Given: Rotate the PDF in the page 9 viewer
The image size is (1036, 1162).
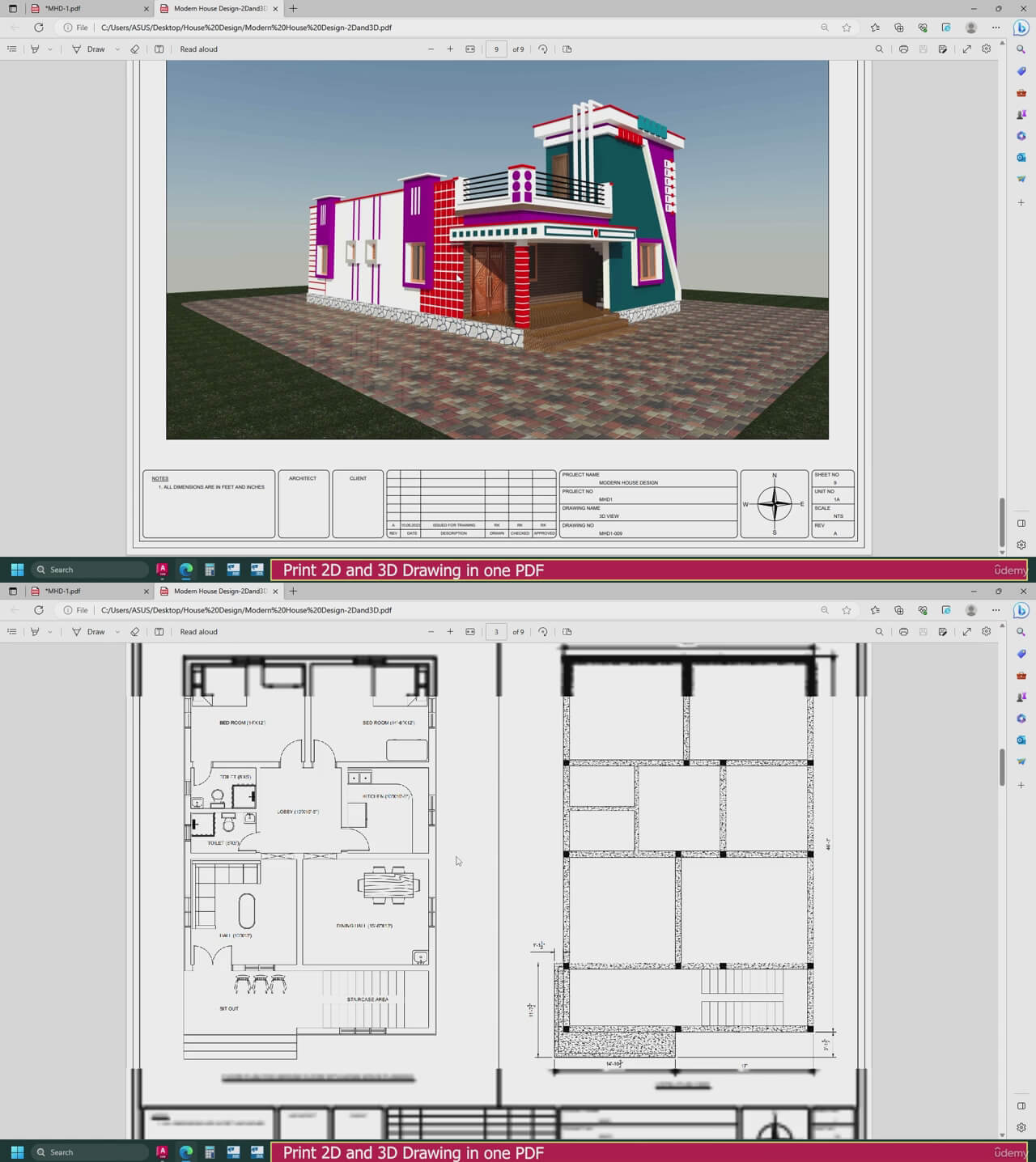Looking at the screenshot, I should pos(543,49).
